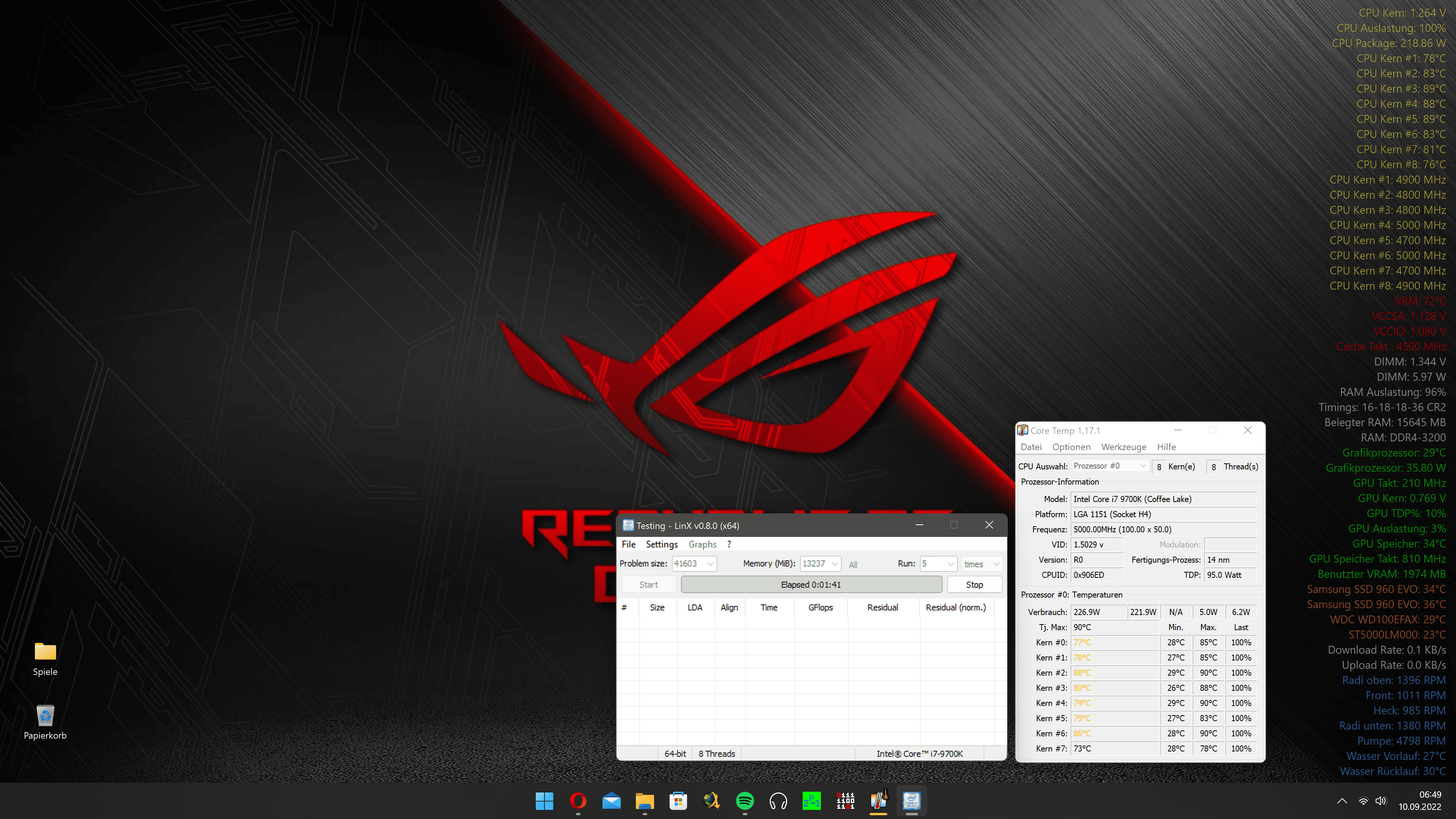The height and width of the screenshot is (819, 1456).
Task: Expand the Run count dropdown
Action: [x=951, y=563]
